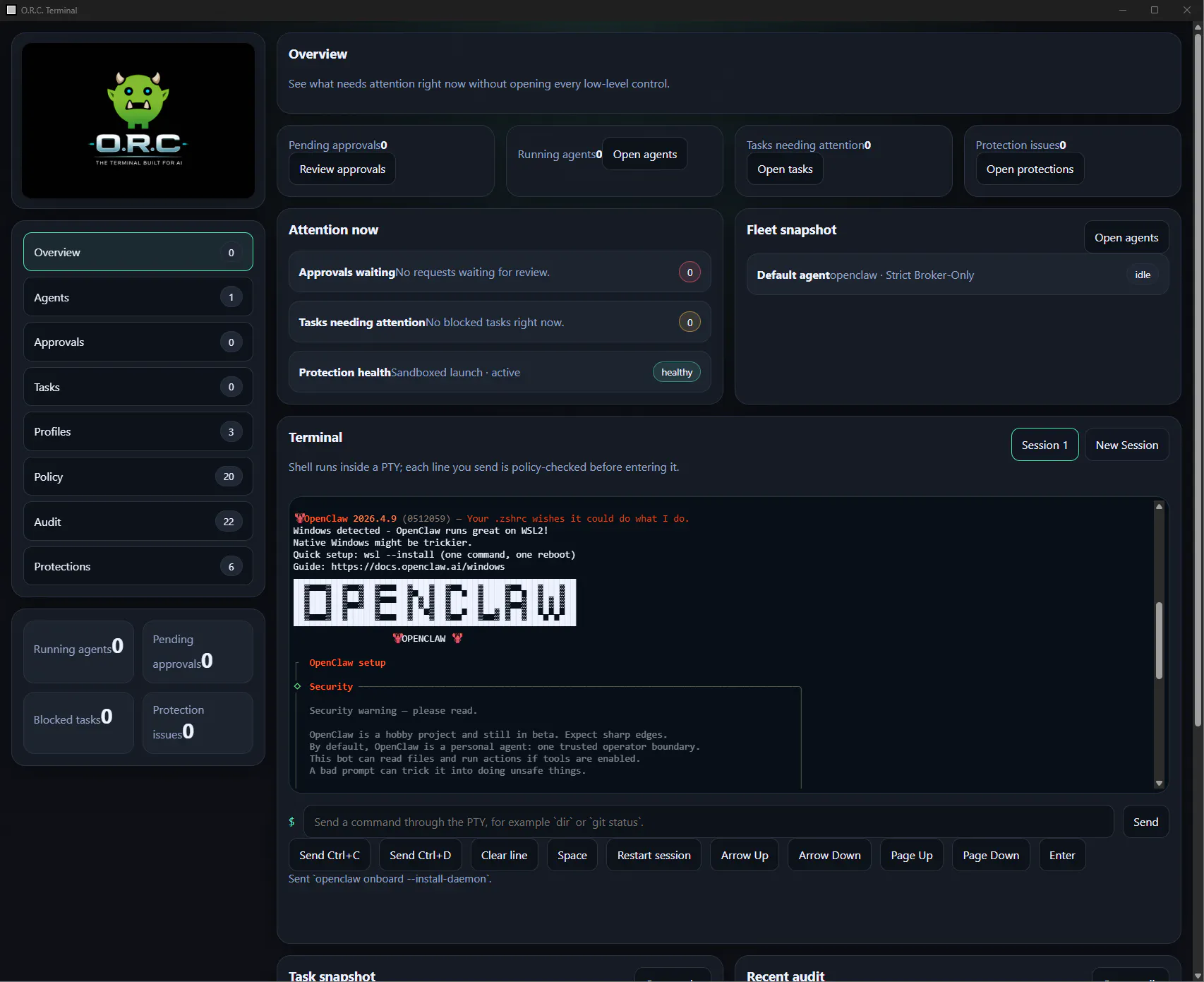The height and width of the screenshot is (982, 1204).
Task: Click the Arrow Down button
Action: [829, 855]
